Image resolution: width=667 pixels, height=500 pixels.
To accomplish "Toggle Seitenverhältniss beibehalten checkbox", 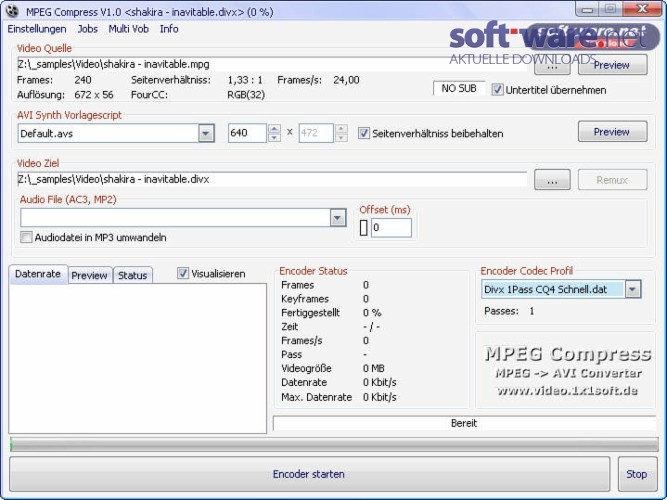I will coord(364,133).
